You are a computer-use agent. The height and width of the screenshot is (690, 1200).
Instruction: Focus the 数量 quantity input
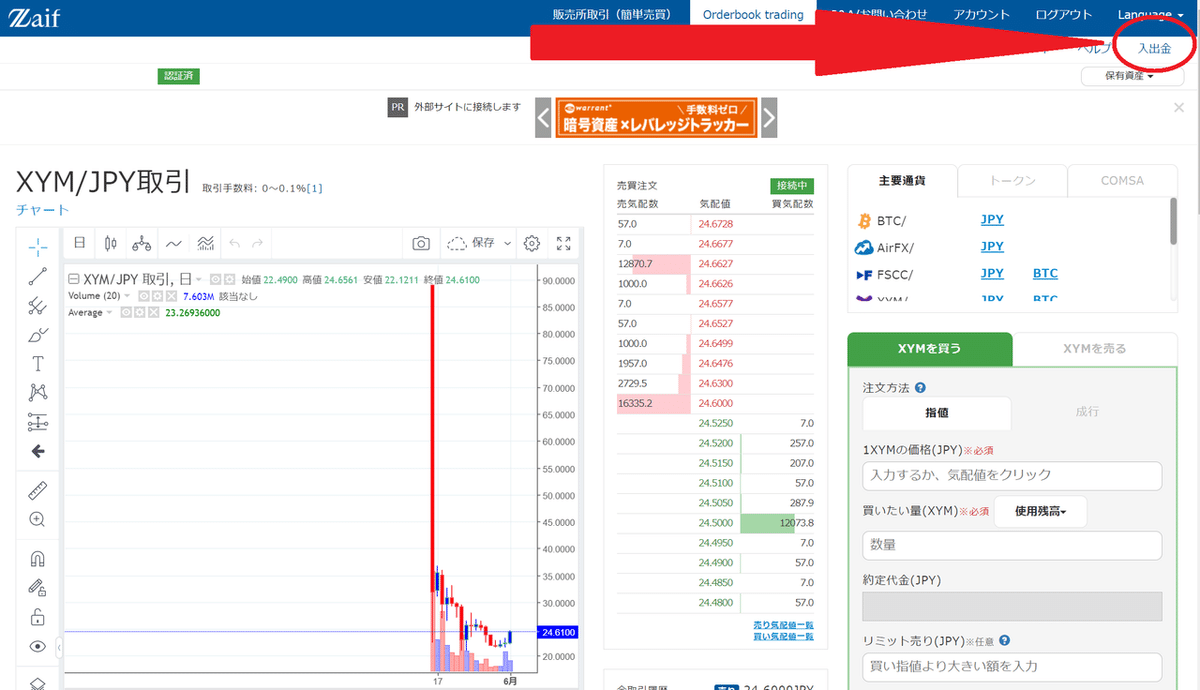[x=1012, y=545]
